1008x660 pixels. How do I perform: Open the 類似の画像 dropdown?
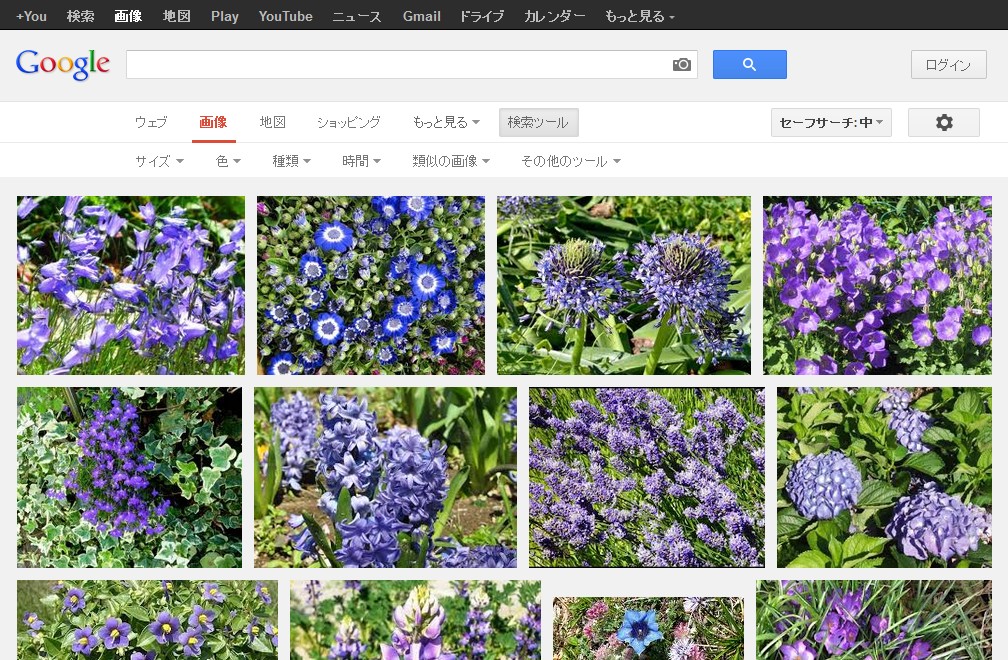coord(451,161)
